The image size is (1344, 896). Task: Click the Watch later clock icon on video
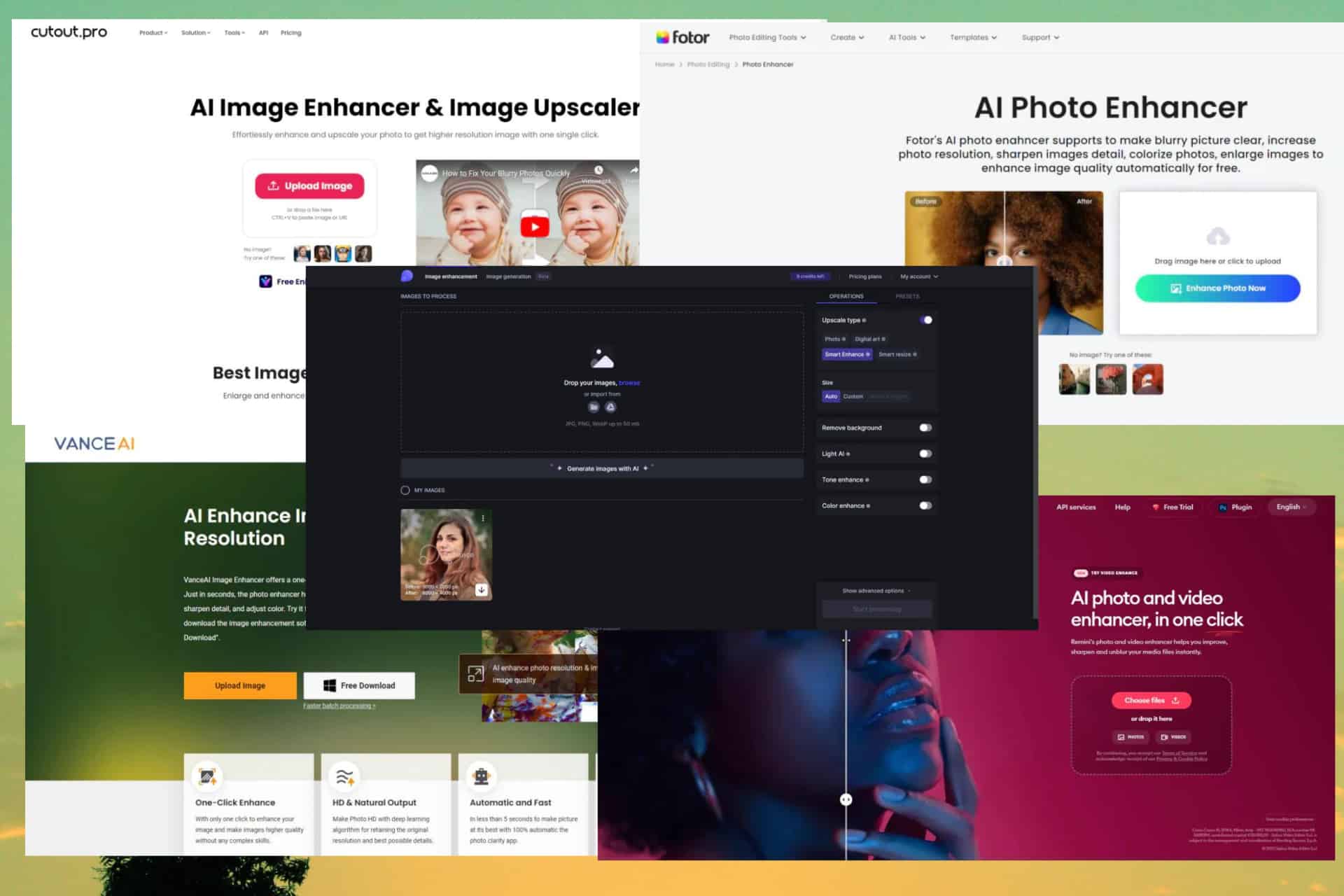(598, 170)
